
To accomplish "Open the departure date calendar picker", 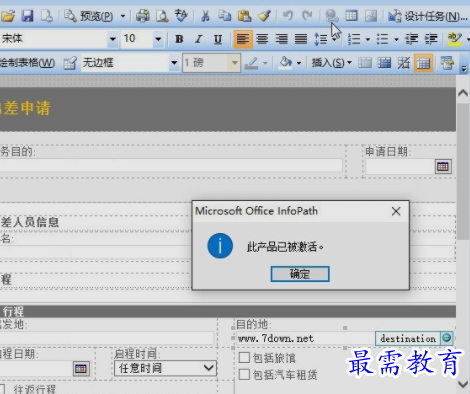I will 81,368.
